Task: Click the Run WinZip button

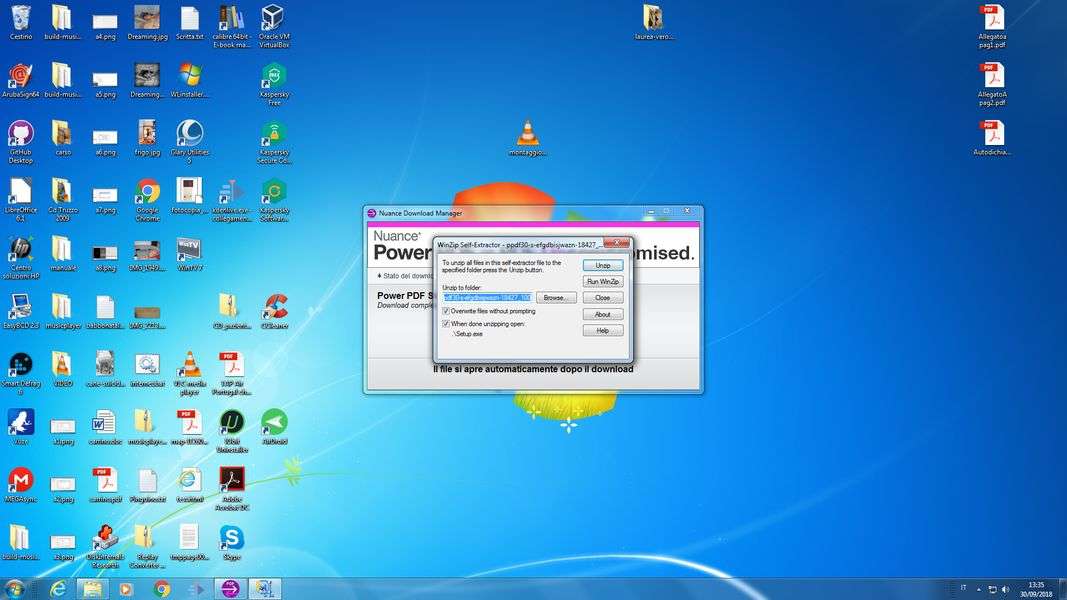Action: (602, 282)
